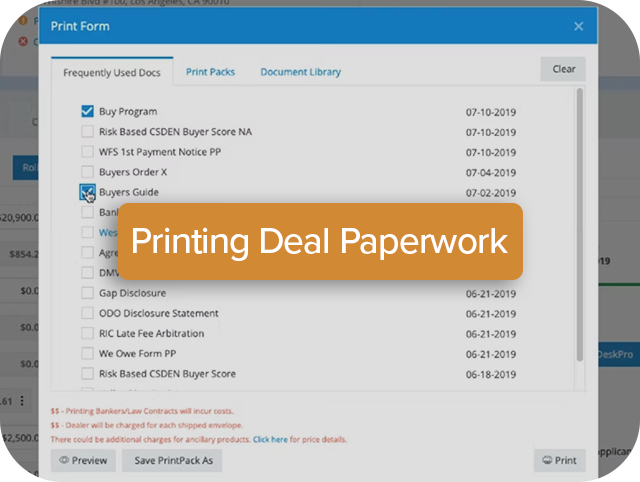Click the Clear button
640x482 pixels.
point(563,69)
